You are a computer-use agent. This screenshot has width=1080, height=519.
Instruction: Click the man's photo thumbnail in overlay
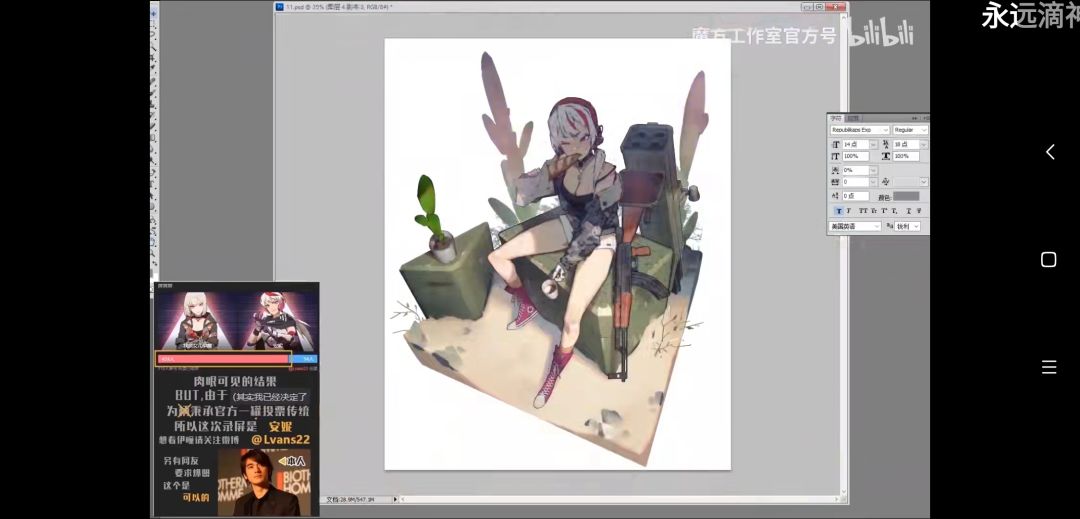(x=264, y=482)
